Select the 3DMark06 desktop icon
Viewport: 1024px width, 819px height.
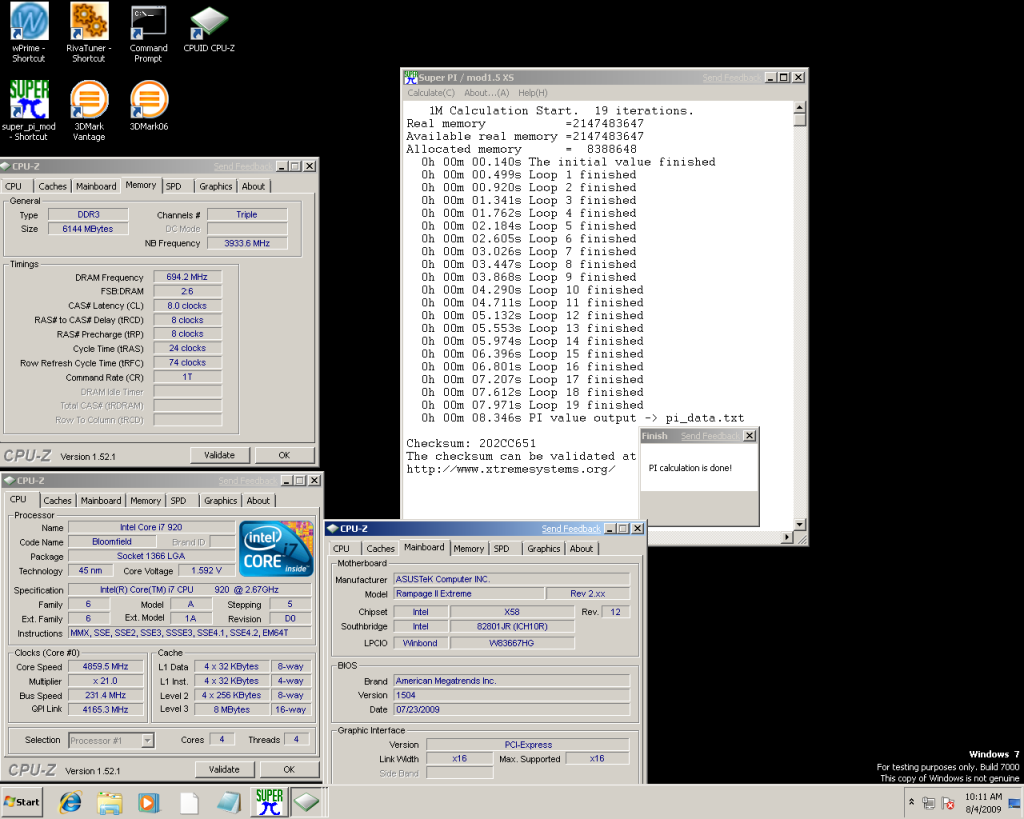[x=149, y=106]
